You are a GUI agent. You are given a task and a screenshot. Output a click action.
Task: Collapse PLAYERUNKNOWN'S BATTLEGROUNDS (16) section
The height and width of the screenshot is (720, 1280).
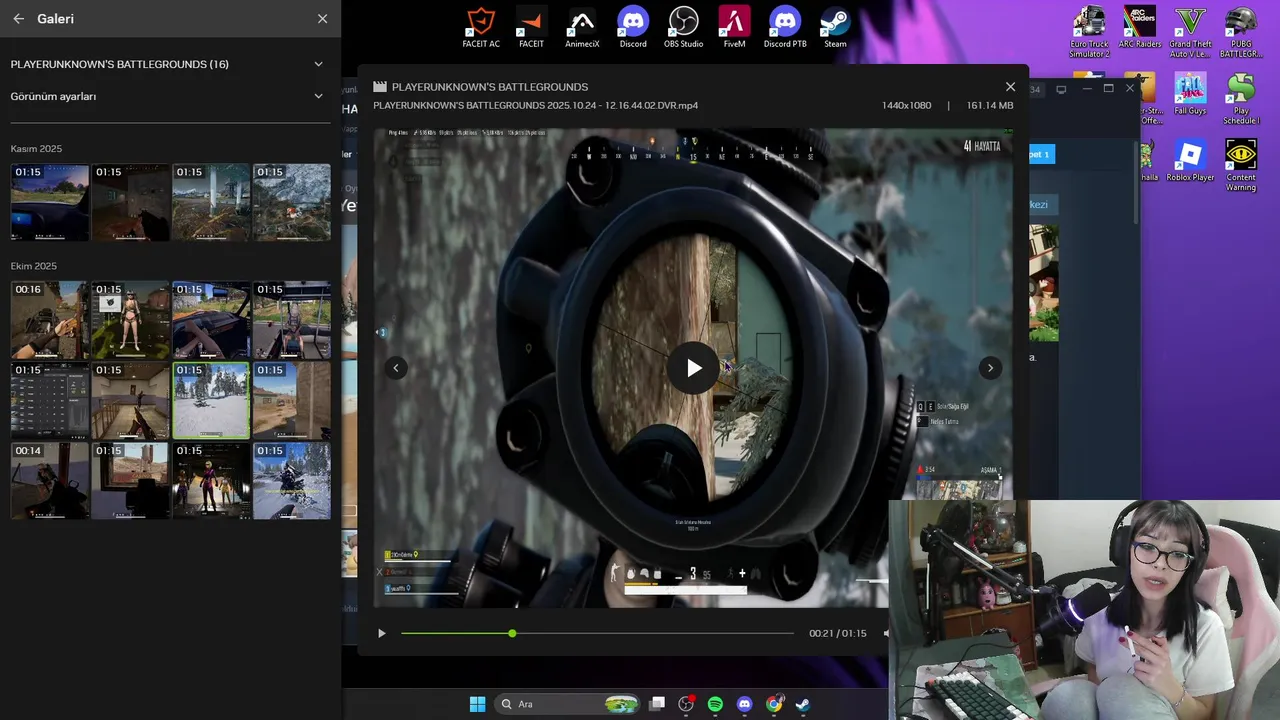point(318,64)
